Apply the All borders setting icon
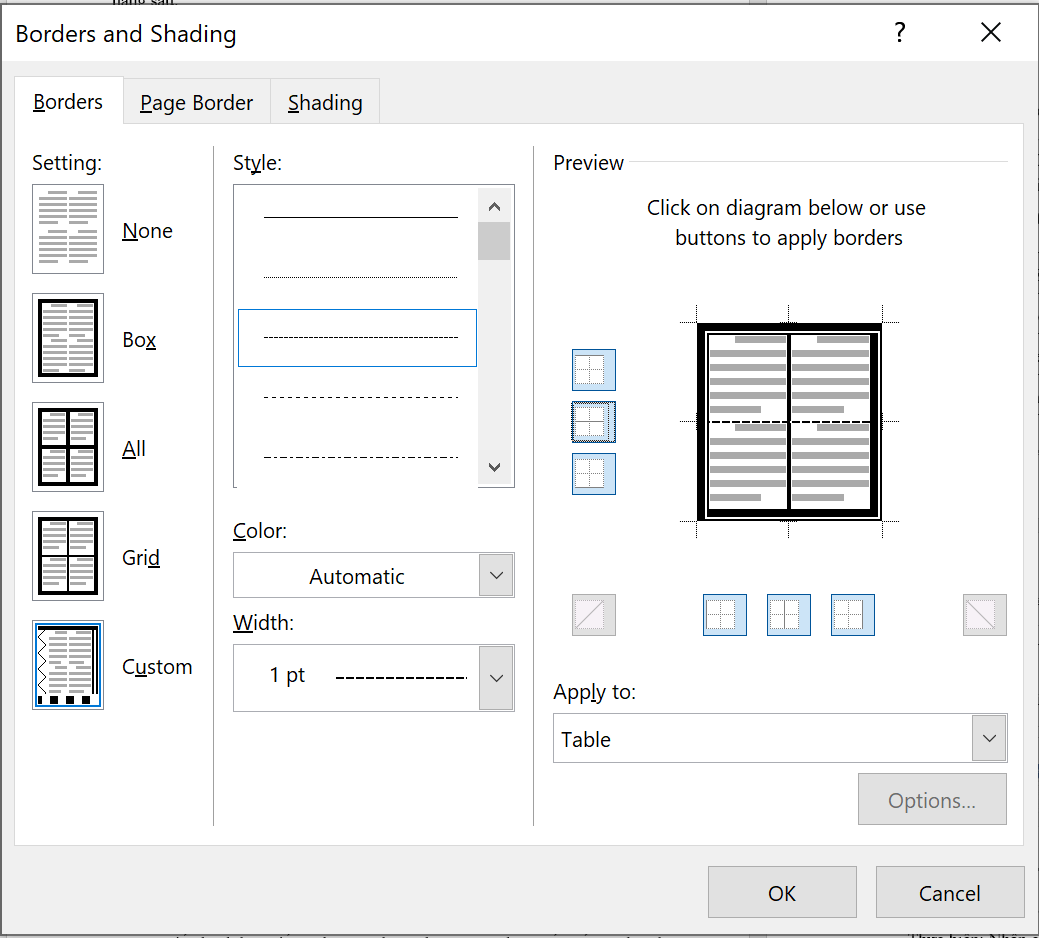The image size is (1039, 938). [x=68, y=447]
